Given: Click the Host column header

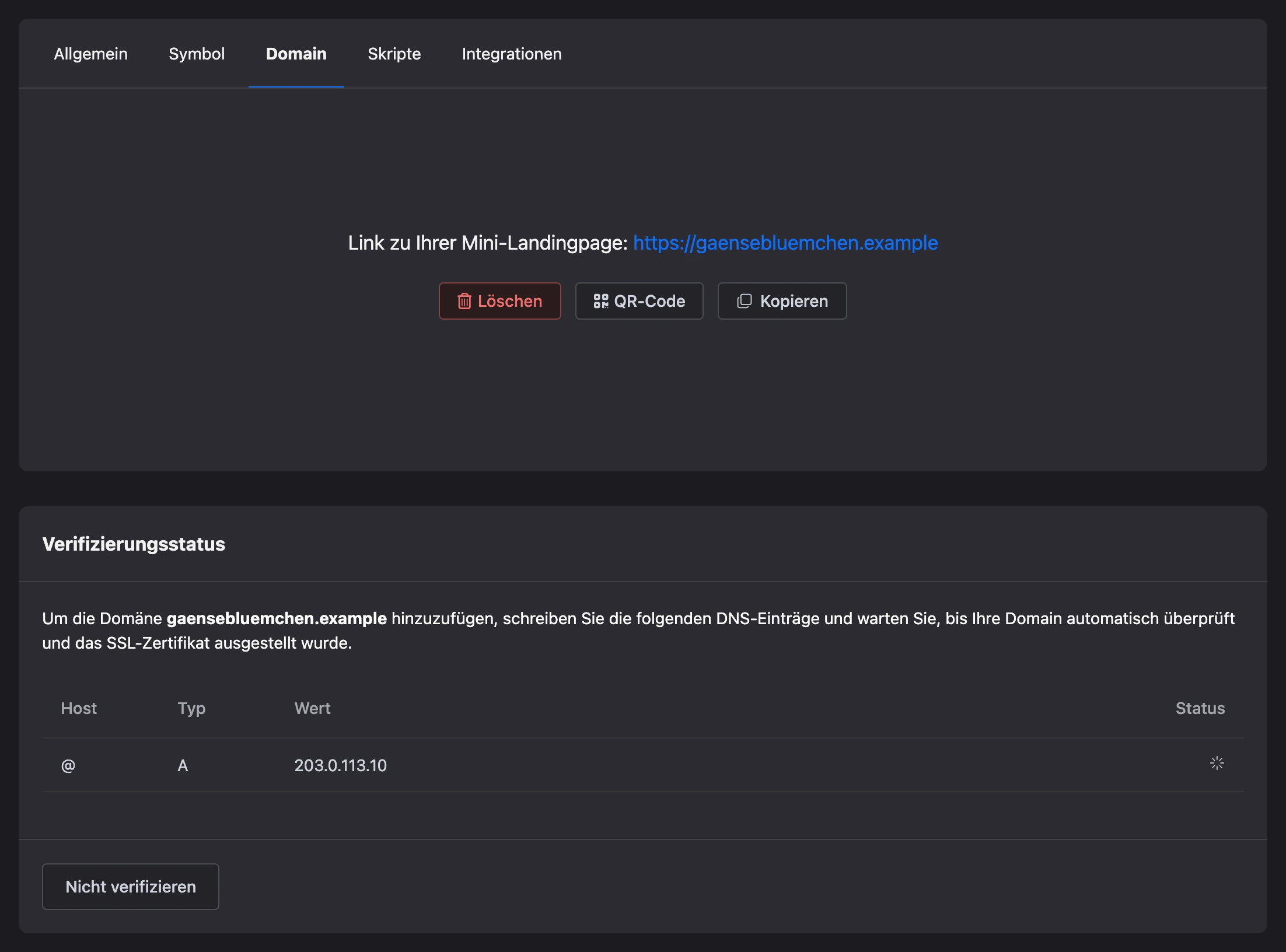Looking at the screenshot, I should pos(79,708).
